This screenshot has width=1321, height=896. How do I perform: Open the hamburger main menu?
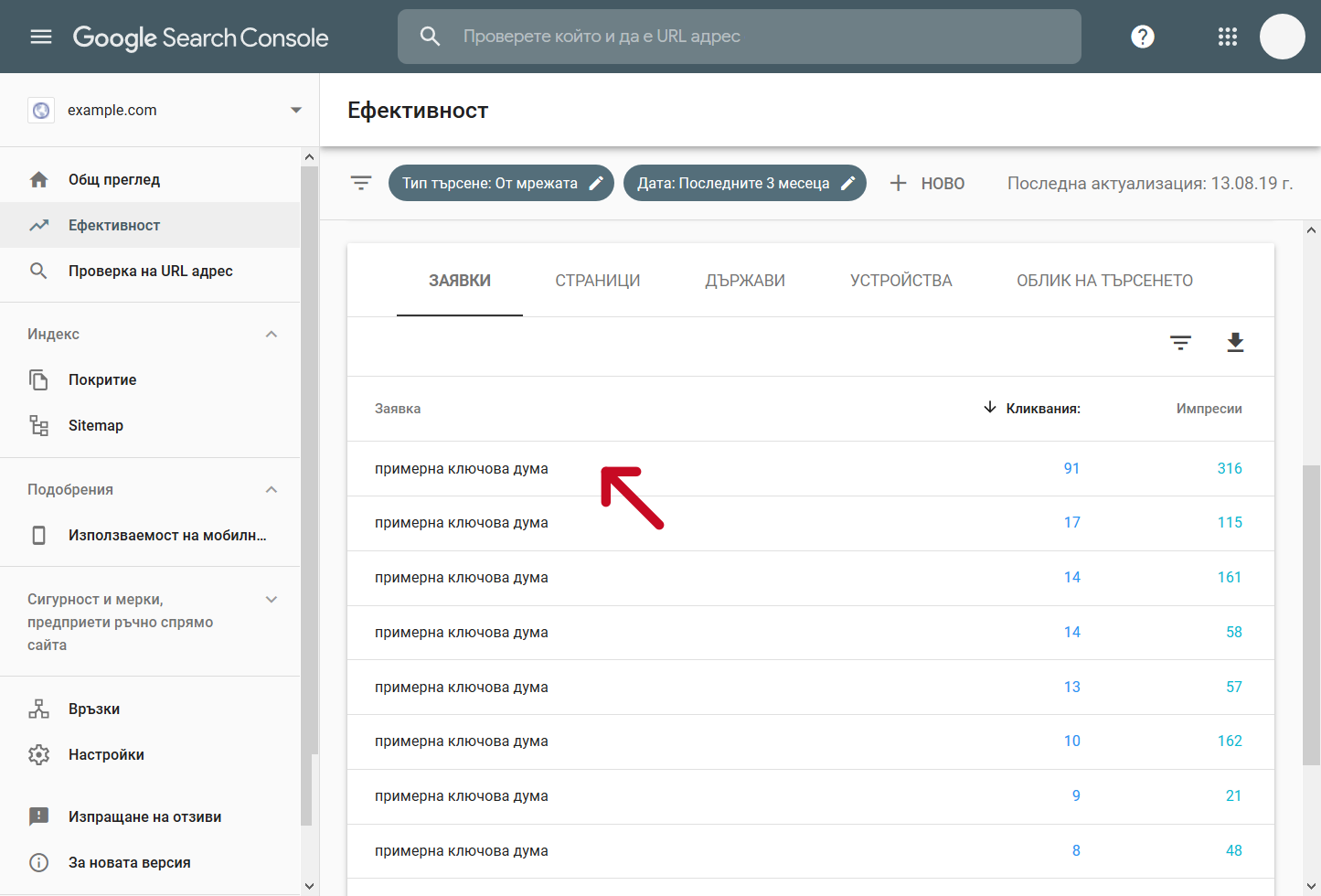(41, 37)
